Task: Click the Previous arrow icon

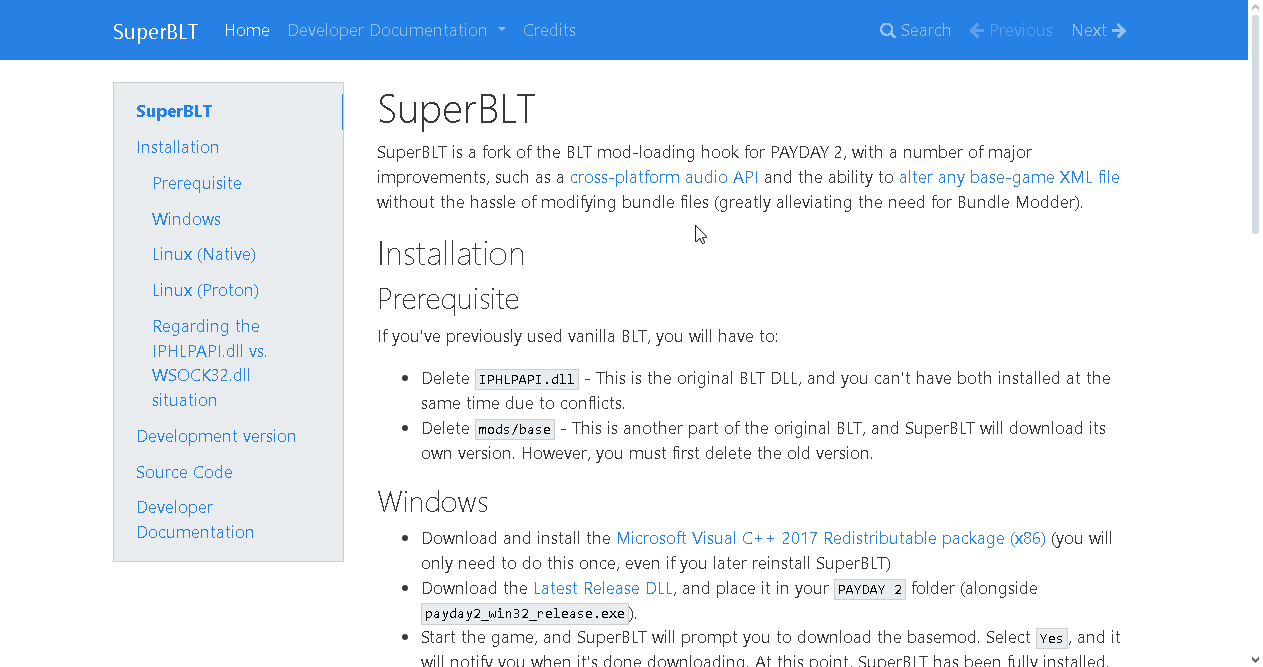Action: 977,31
